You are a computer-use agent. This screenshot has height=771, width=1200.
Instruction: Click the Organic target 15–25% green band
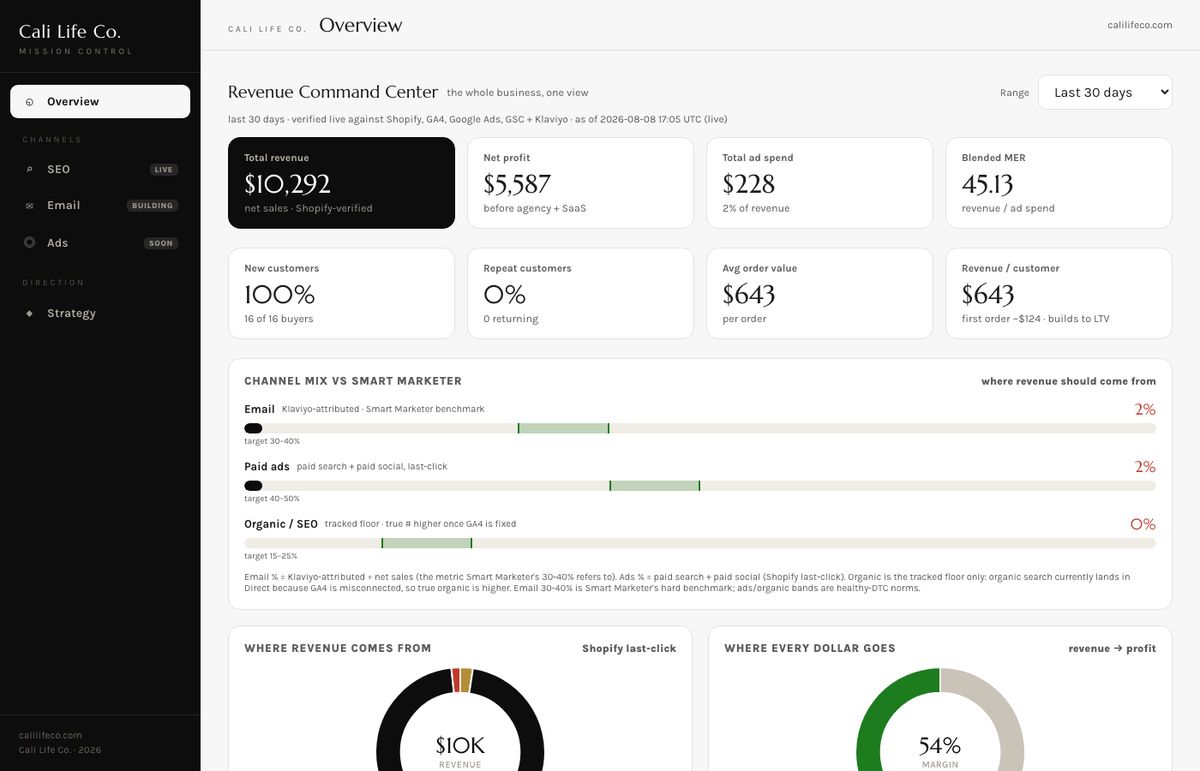click(x=426, y=543)
